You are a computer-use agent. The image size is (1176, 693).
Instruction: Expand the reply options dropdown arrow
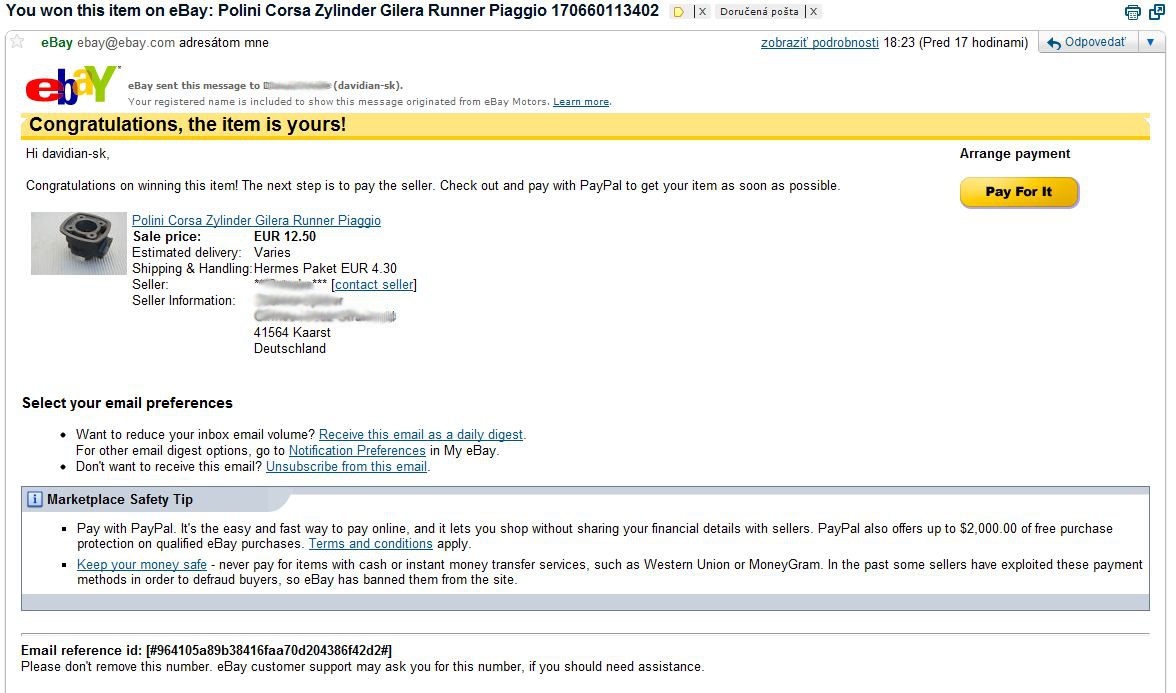tap(1150, 43)
